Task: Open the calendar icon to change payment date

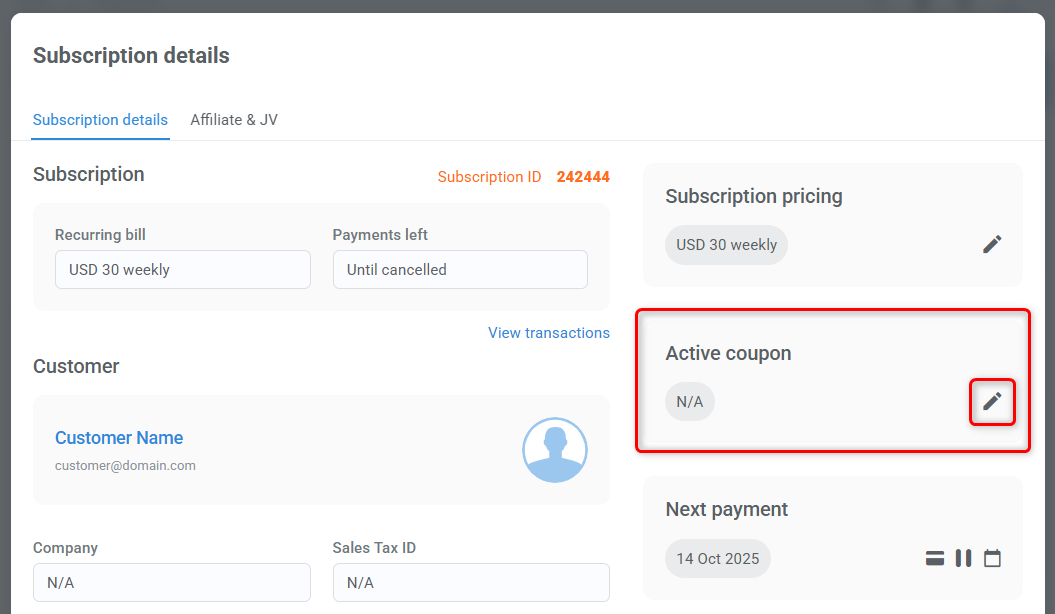Action: (x=992, y=558)
